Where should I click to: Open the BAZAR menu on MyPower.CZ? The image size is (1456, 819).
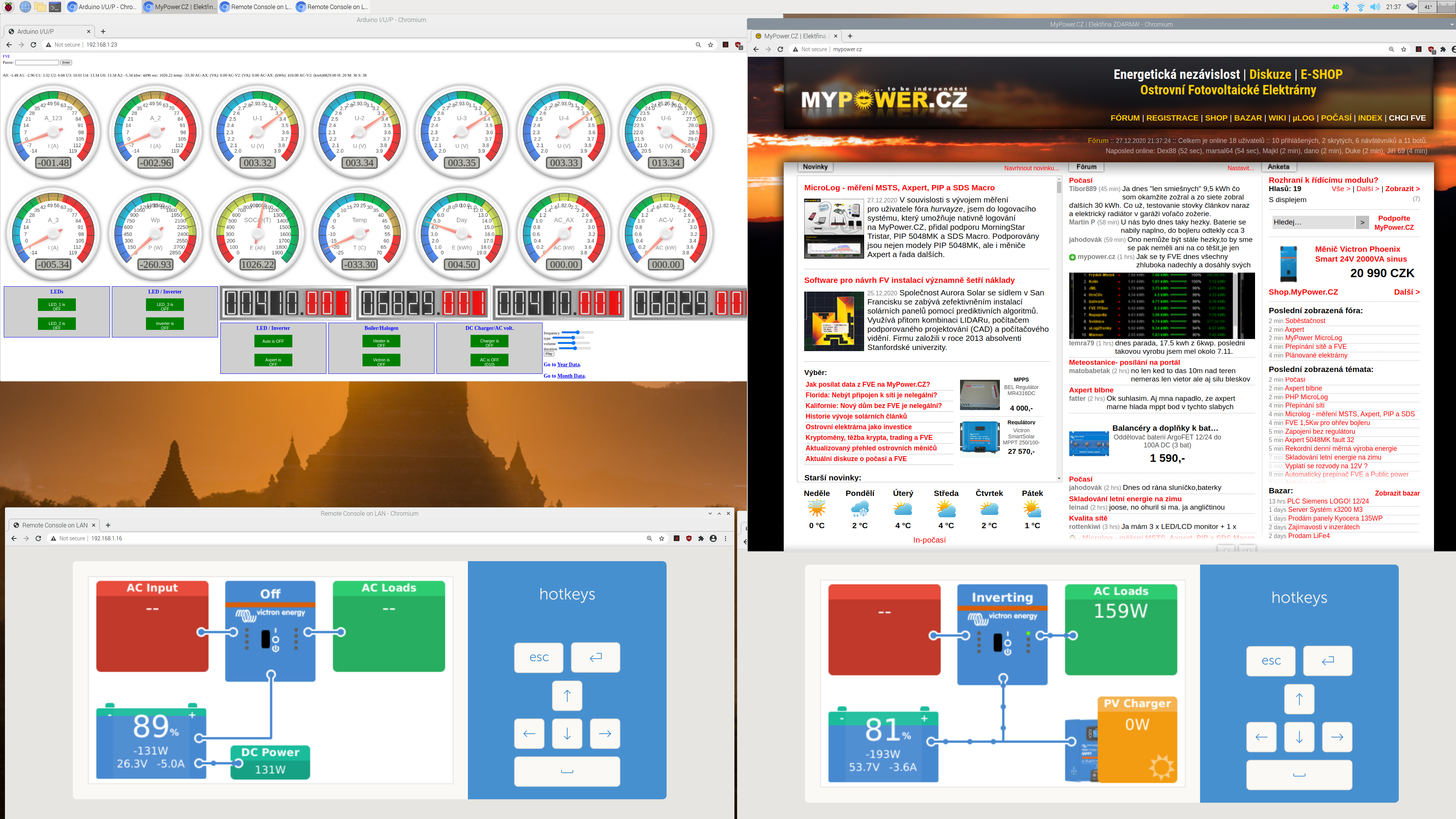point(1247,118)
